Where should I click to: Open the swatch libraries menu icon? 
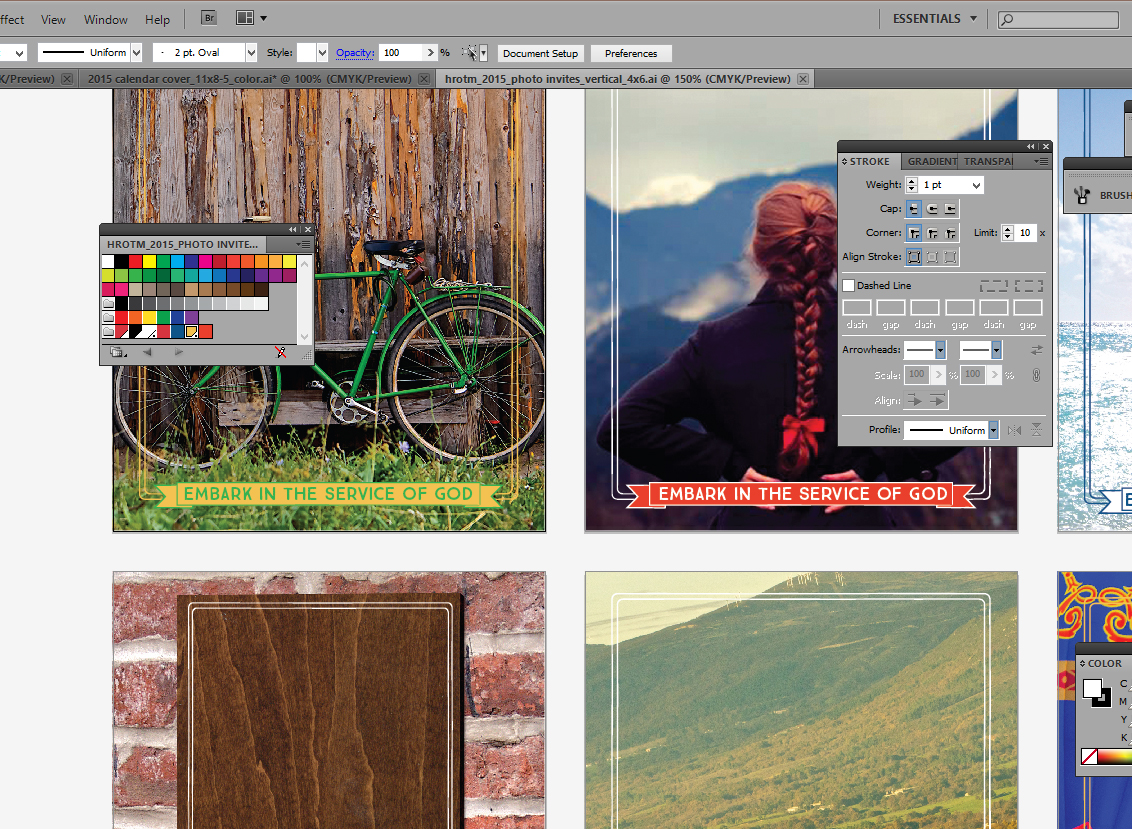point(118,352)
